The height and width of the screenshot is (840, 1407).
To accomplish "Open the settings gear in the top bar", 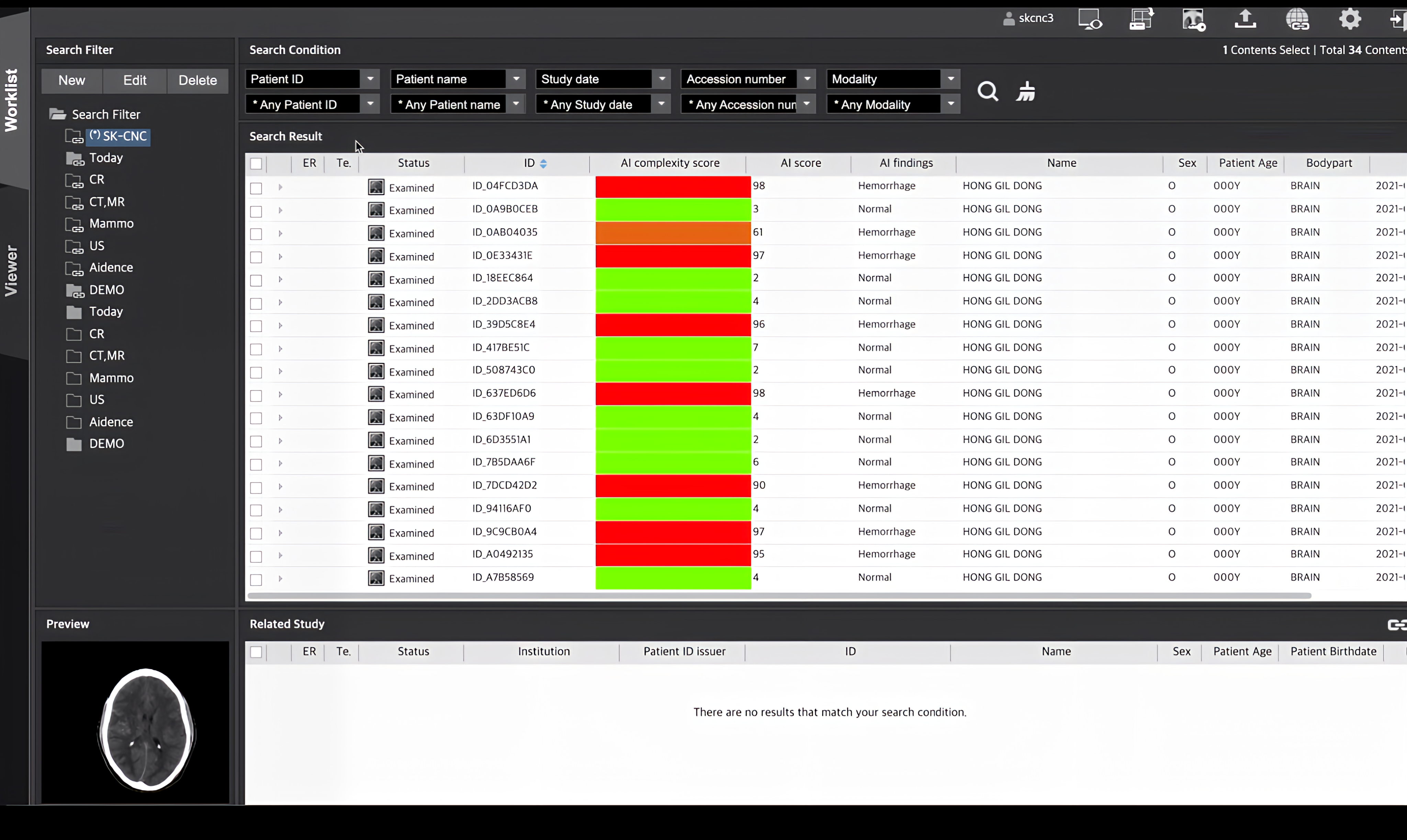I will pos(1350,19).
